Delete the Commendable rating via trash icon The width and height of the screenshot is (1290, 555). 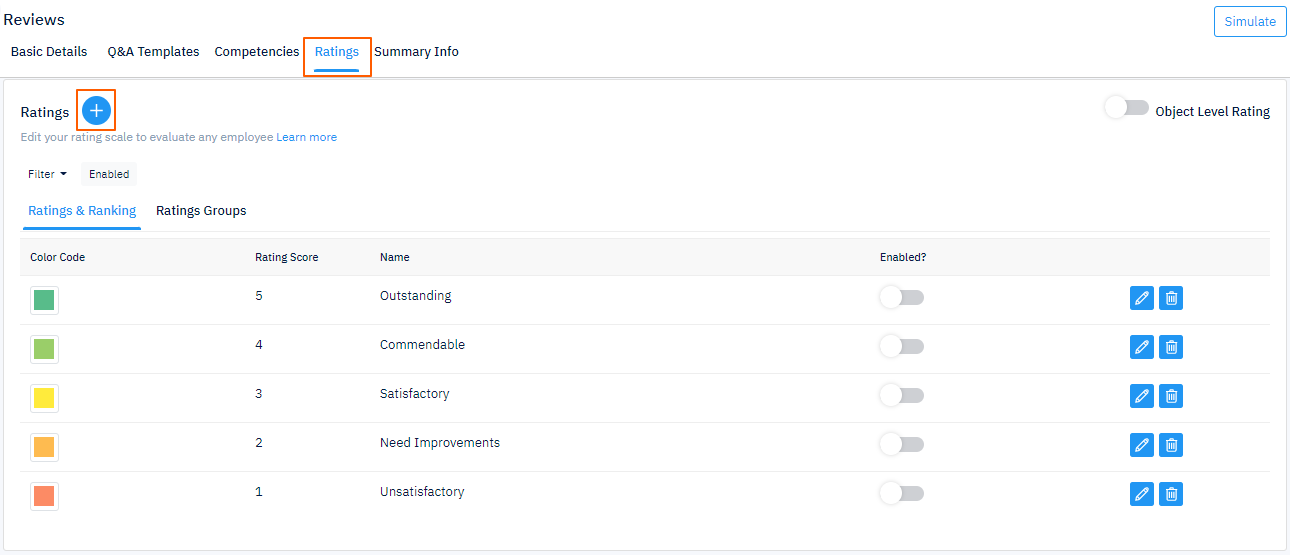1171,347
